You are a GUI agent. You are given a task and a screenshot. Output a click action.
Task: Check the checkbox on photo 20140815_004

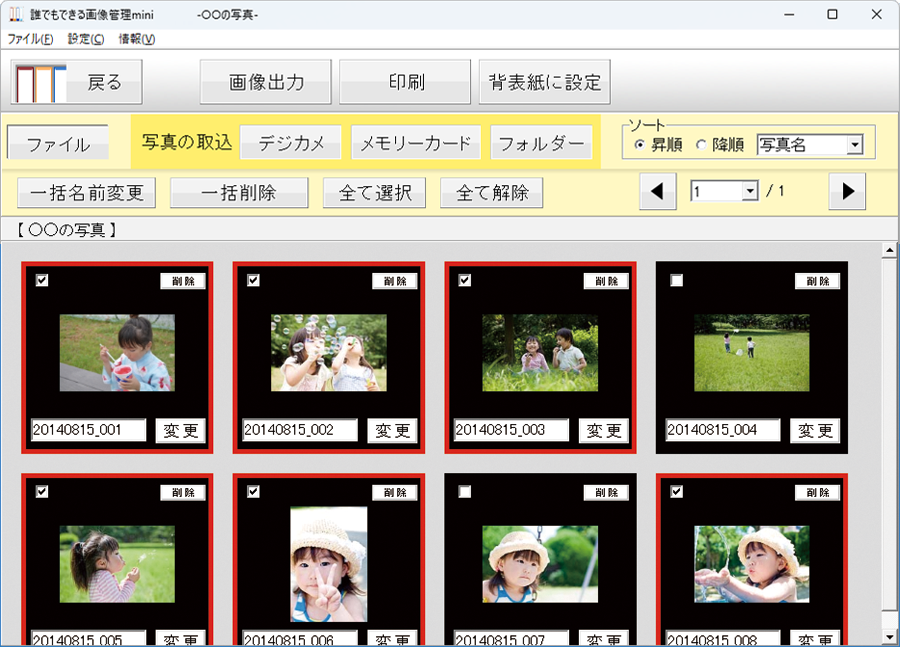click(677, 281)
